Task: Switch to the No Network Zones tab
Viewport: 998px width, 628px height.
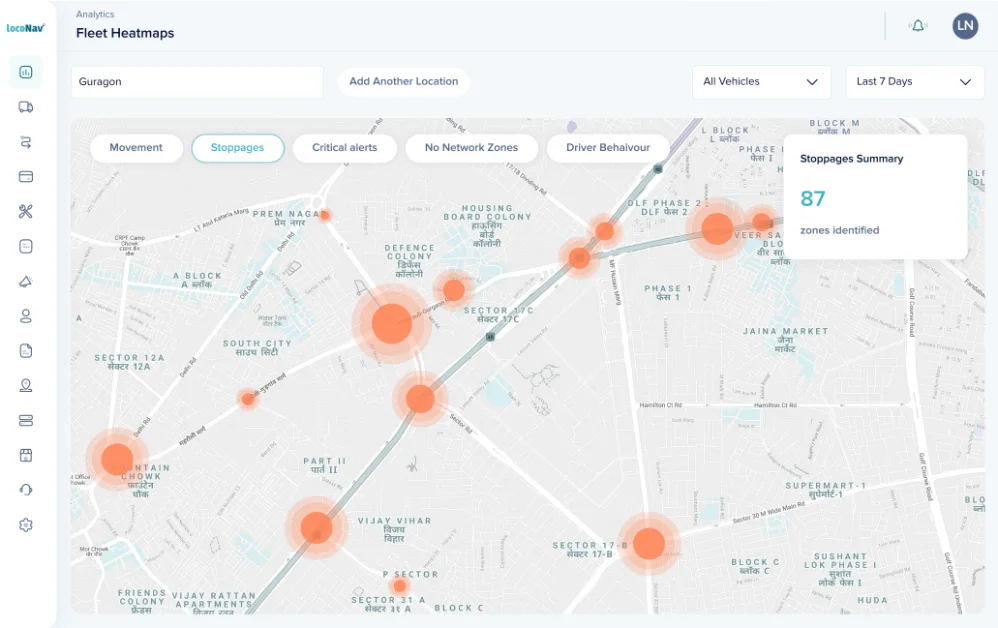Action: [x=472, y=148]
